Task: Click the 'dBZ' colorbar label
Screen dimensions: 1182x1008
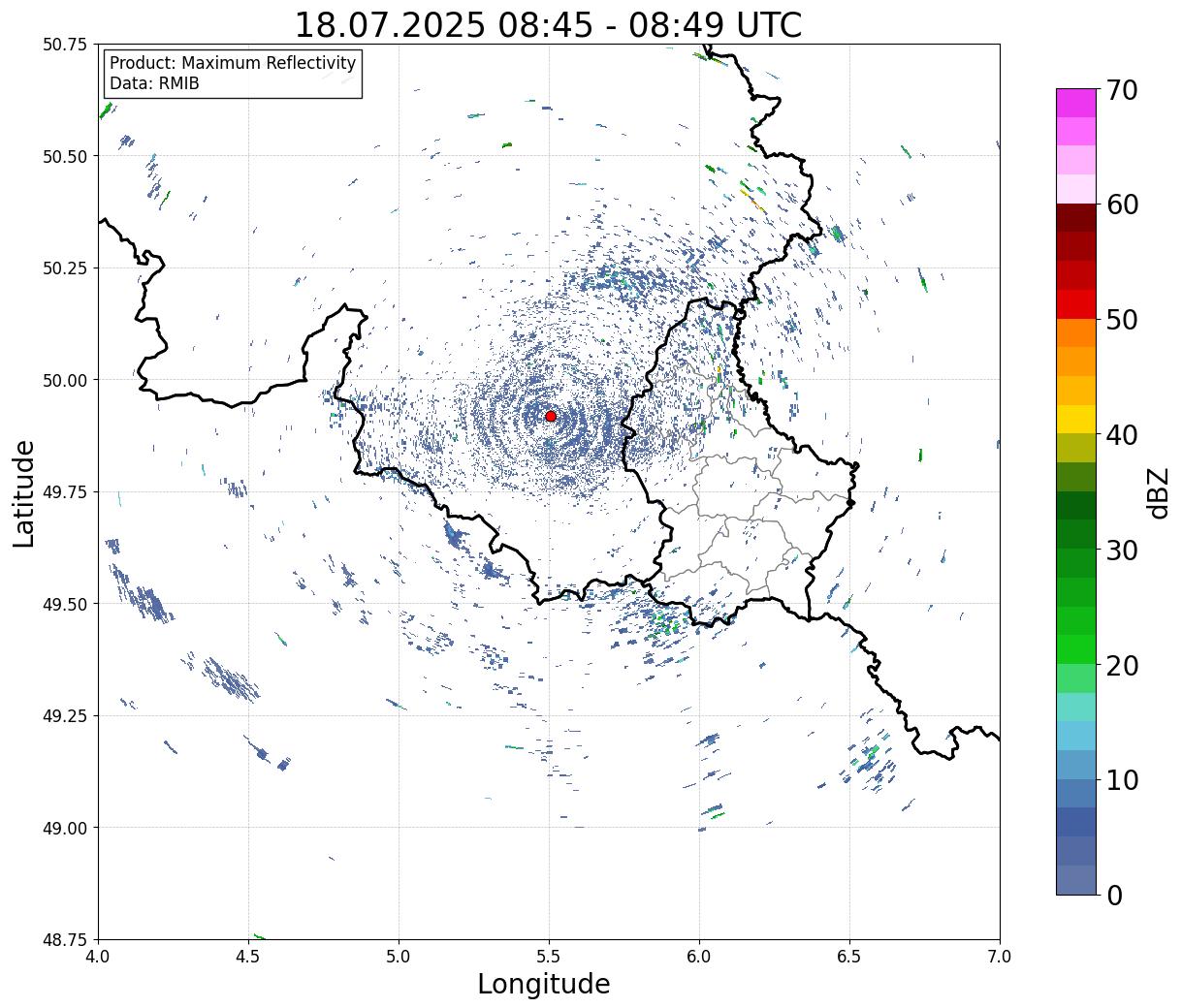Action: (1158, 492)
